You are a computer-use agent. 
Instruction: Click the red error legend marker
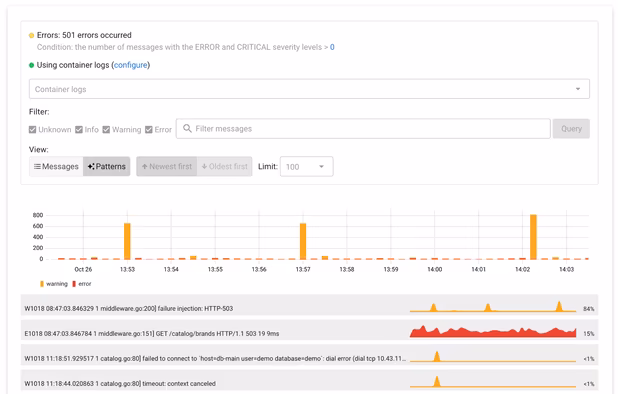[x=74, y=284]
